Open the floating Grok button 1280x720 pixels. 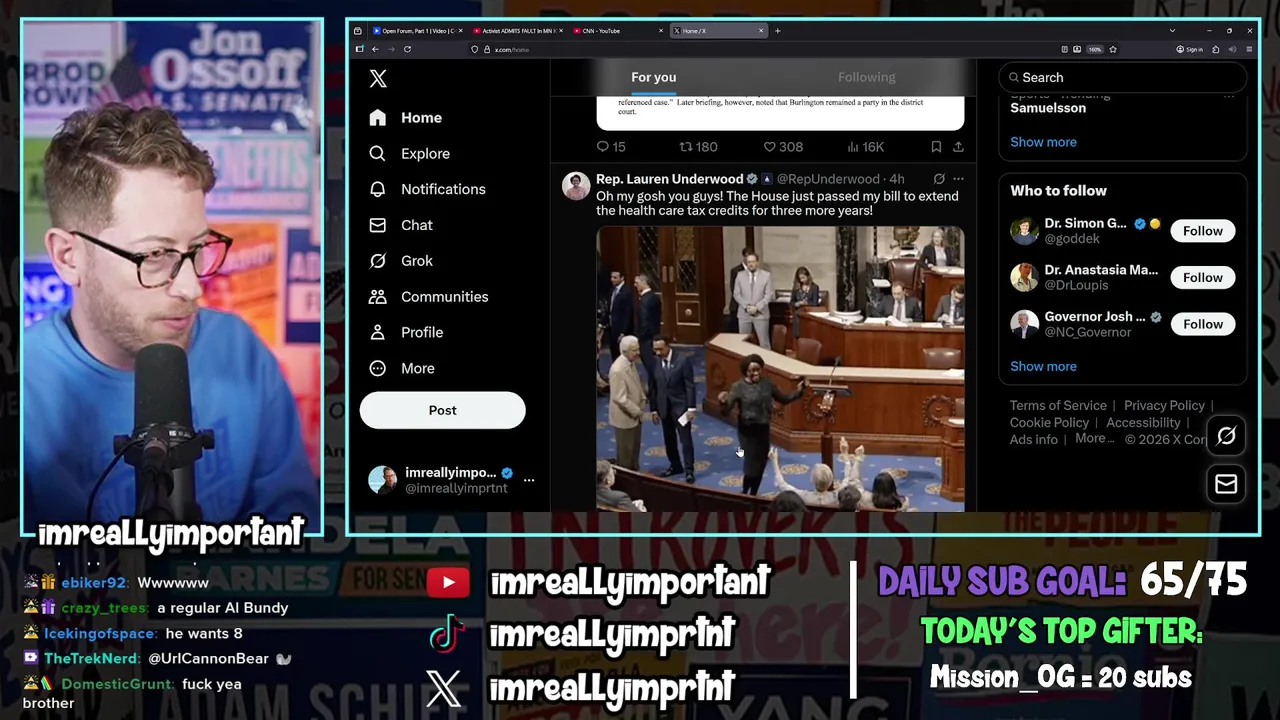[x=1226, y=436]
